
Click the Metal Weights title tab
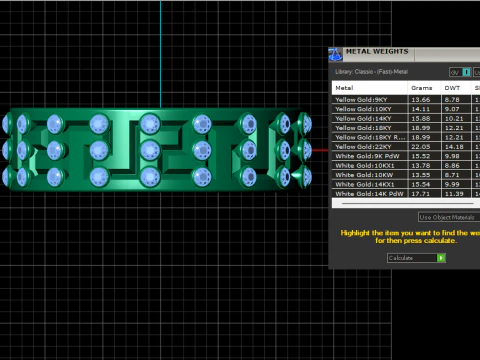coord(377,52)
